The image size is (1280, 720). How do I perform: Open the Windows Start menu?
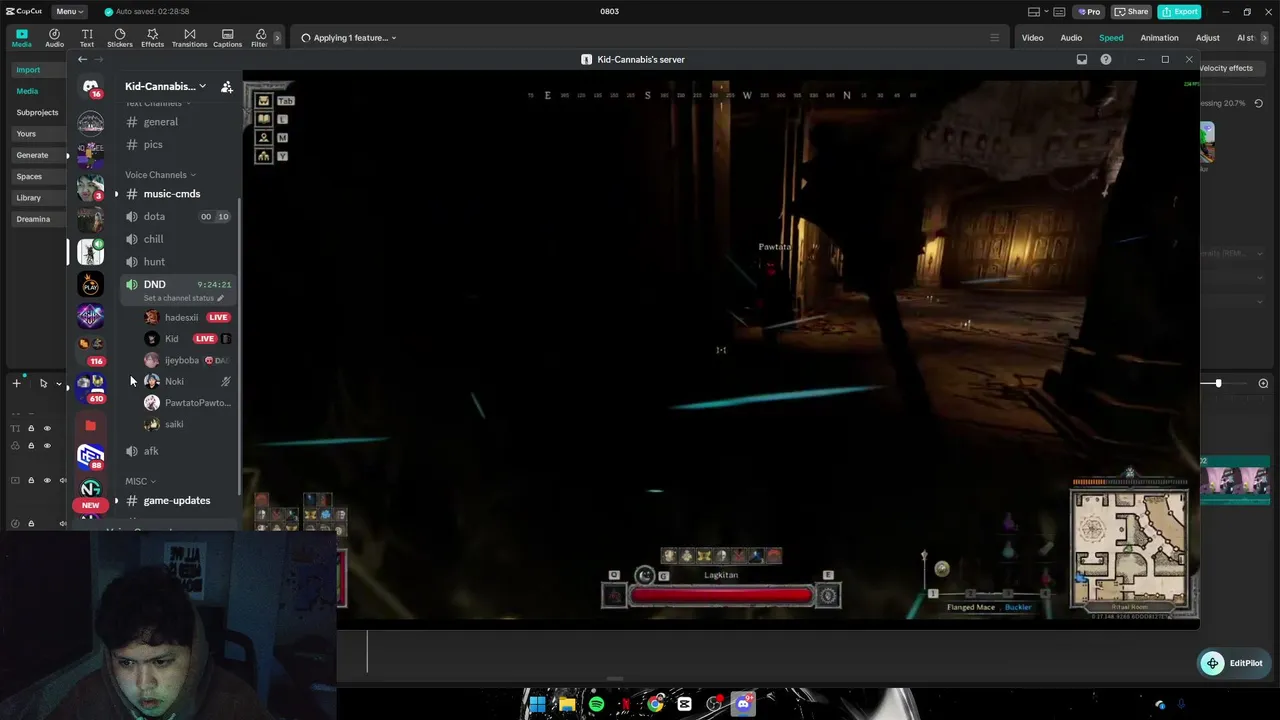[x=537, y=704]
